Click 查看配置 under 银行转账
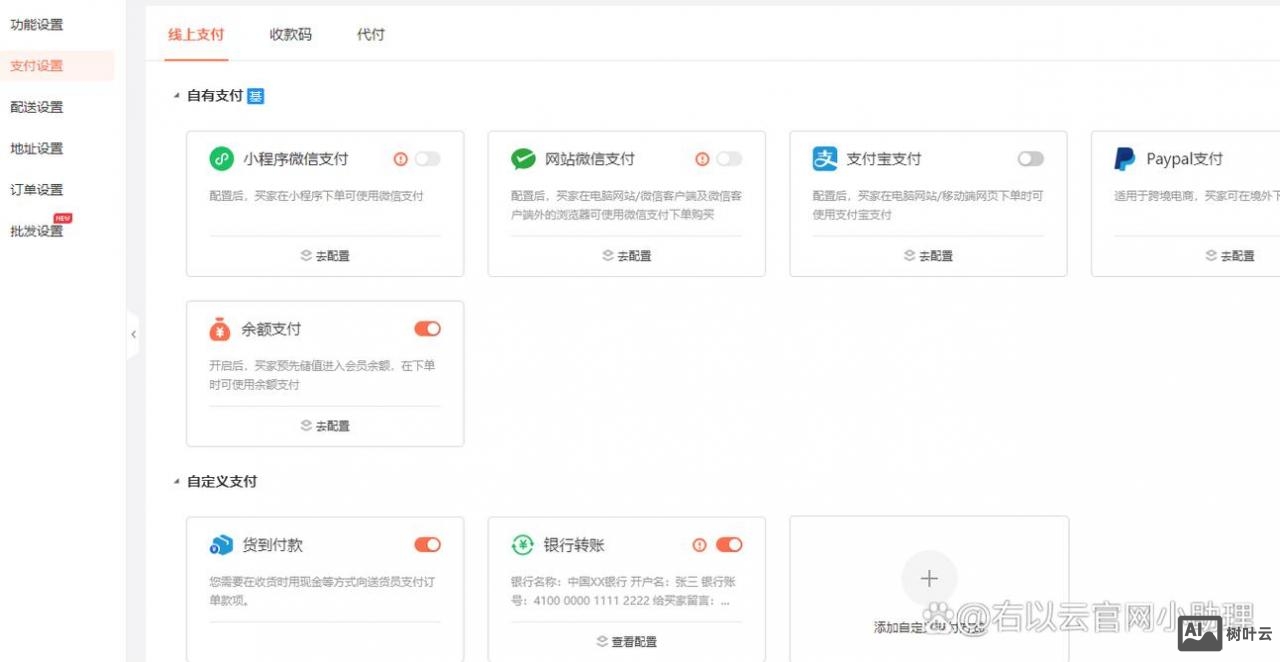This screenshot has width=1280, height=662. (626, 641)
